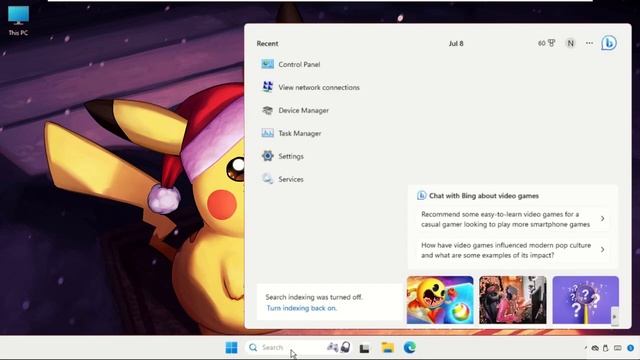Screen dimensions: 640x360
Task: Open the Rewards points trophy indicator
Action: click(x=547, y=43)
